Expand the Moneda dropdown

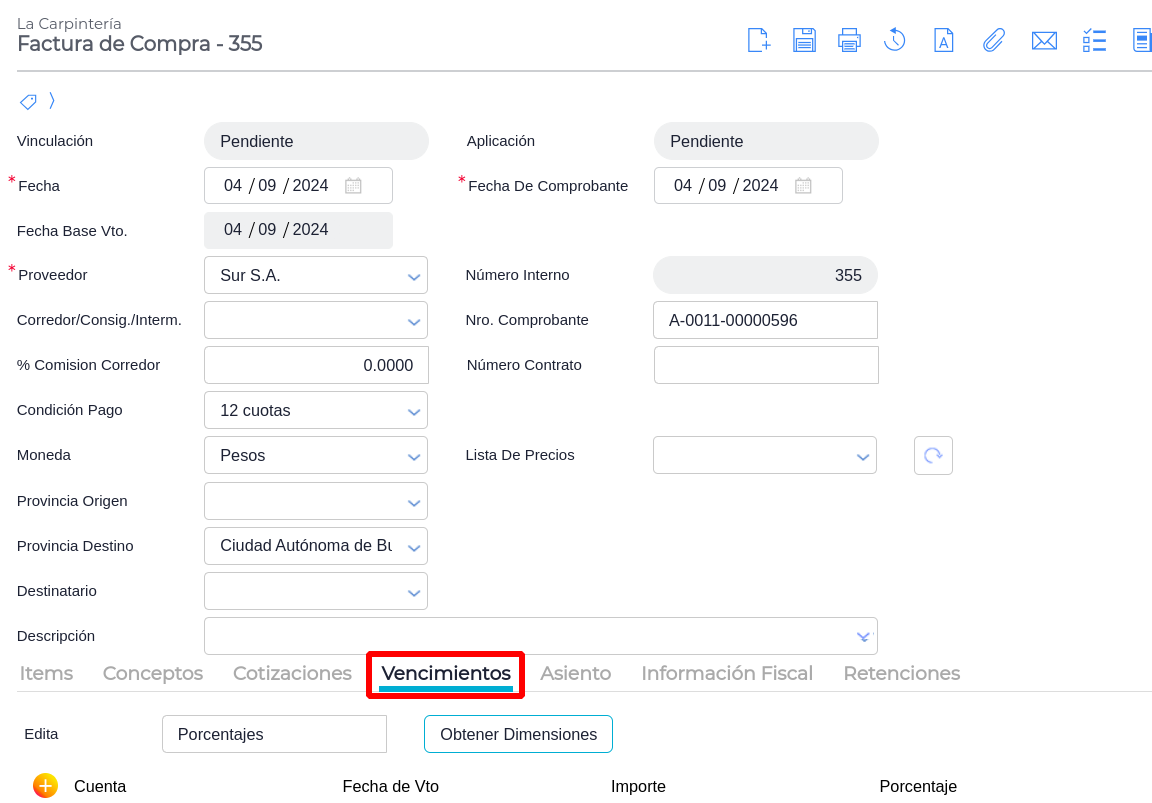pos(414,456)
